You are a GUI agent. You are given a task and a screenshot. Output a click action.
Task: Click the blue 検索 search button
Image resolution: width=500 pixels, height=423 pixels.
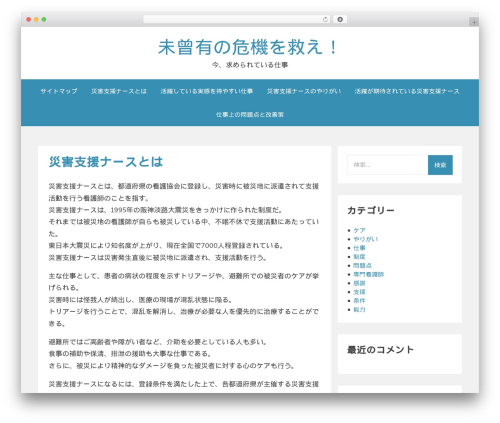[440, 165]
